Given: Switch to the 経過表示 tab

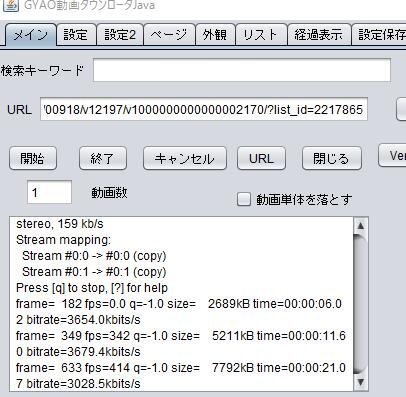Looking at the screenshot, I should tap(319, 35).
